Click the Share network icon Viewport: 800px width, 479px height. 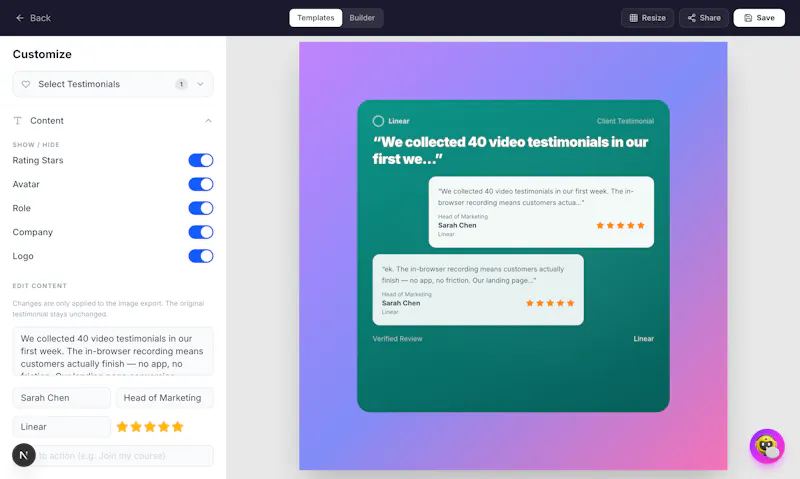(691, 18)
